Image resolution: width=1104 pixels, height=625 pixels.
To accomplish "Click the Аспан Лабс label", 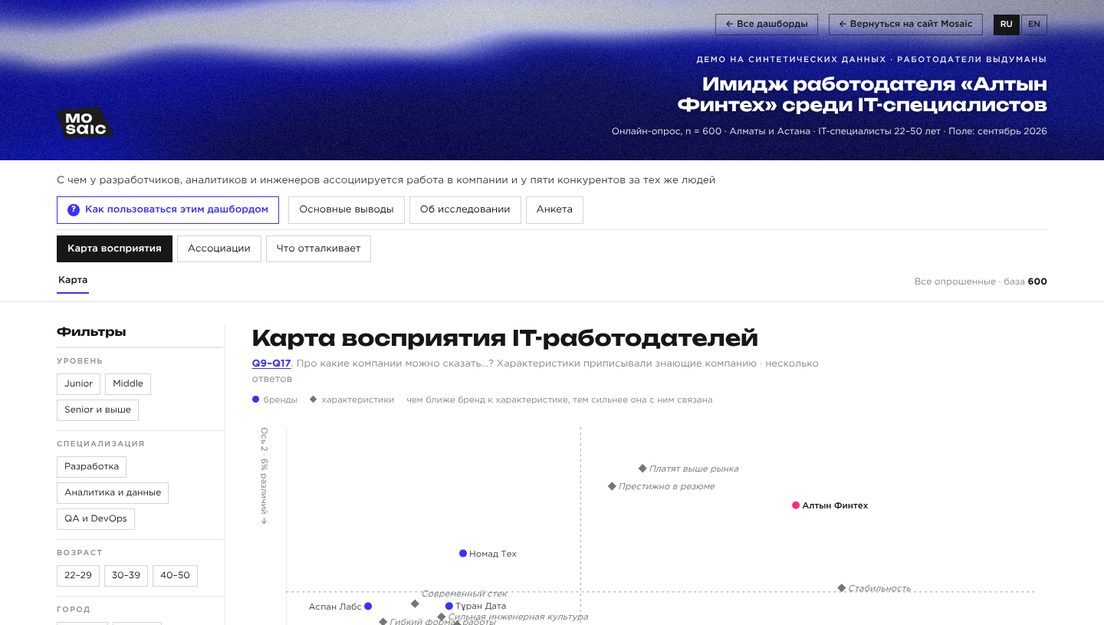I will 335,607.
